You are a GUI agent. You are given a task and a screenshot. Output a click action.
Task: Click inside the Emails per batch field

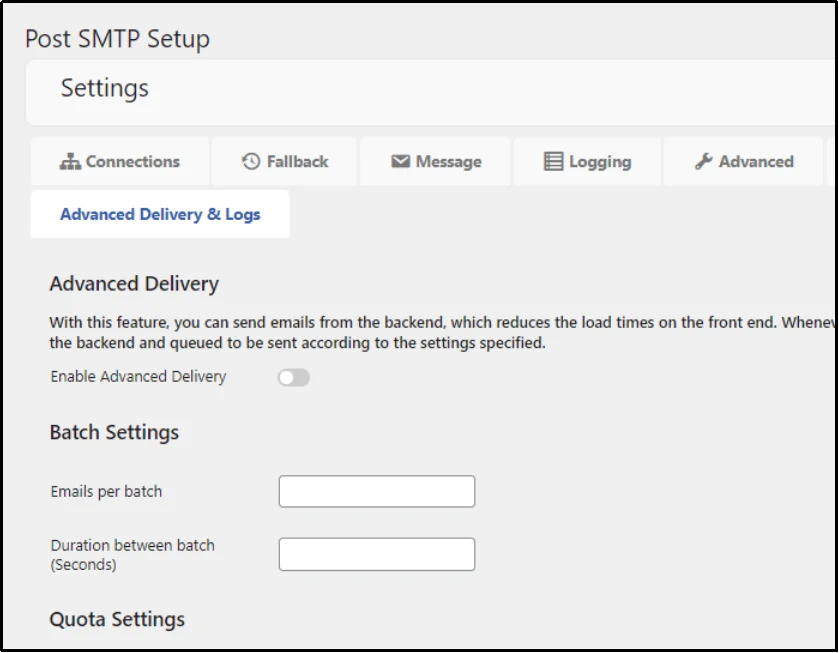376,491
